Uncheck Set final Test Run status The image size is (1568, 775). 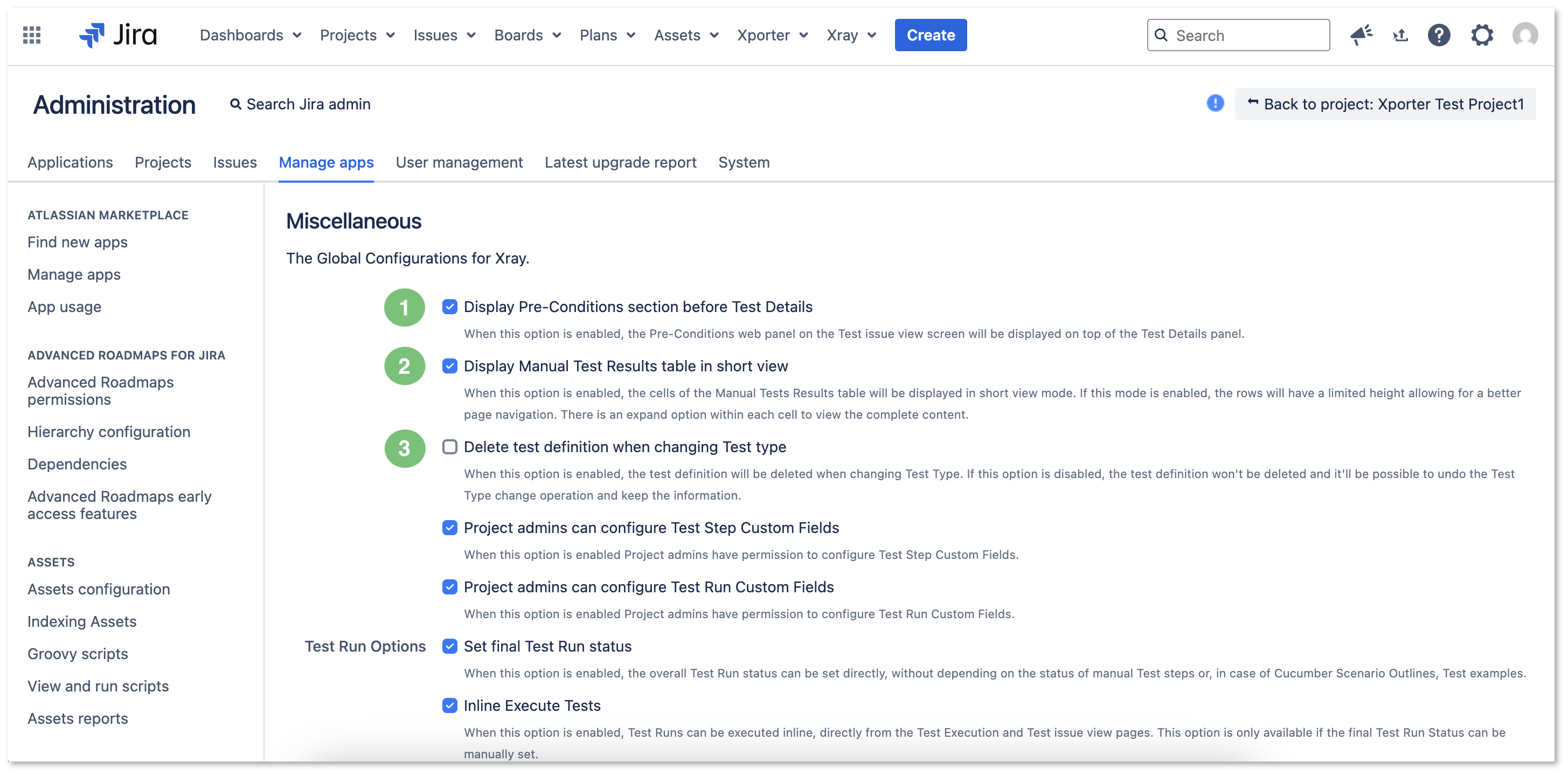click(450, 646)
